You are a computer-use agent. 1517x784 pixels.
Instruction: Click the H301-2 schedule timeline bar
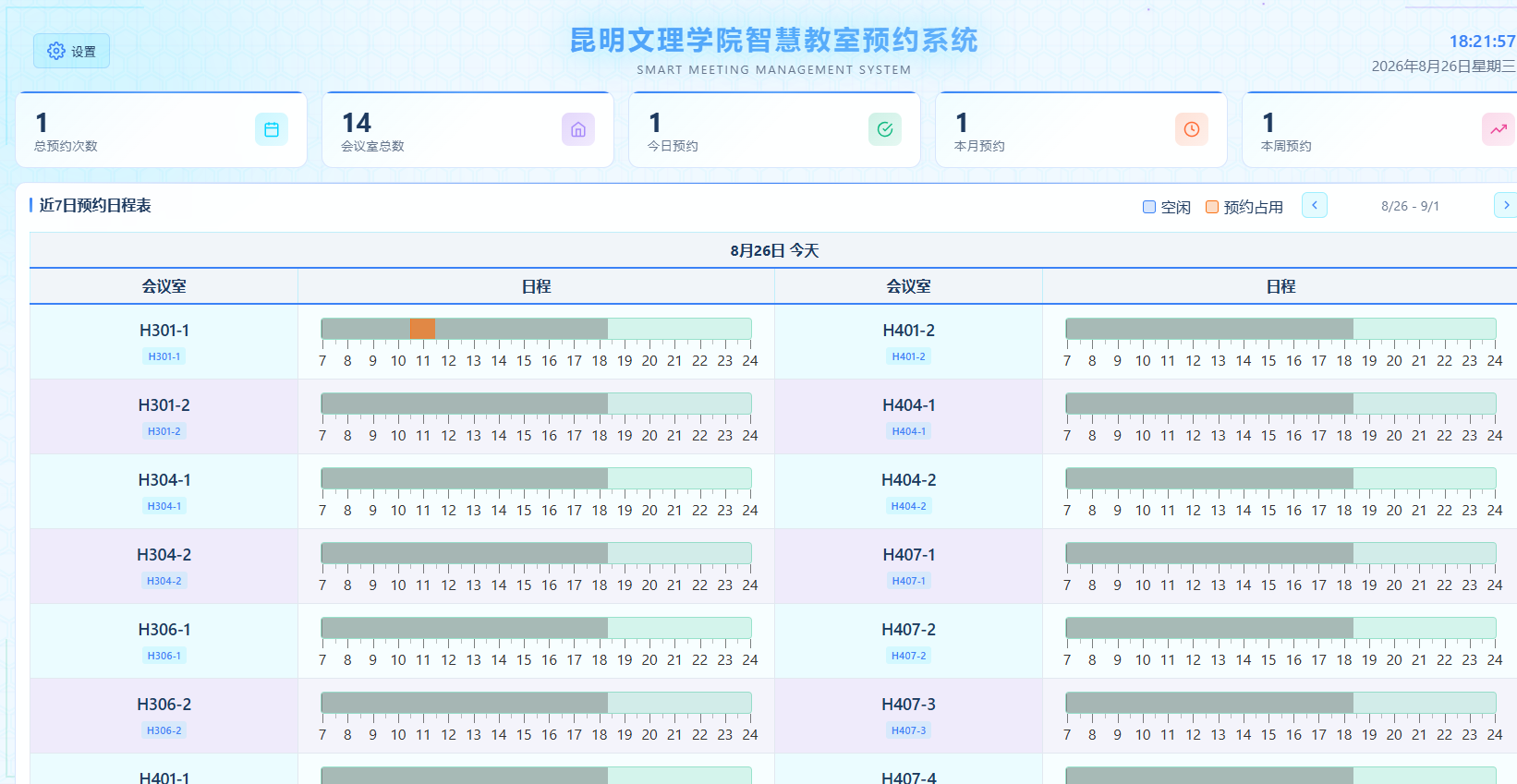click(x=536, y=404)
